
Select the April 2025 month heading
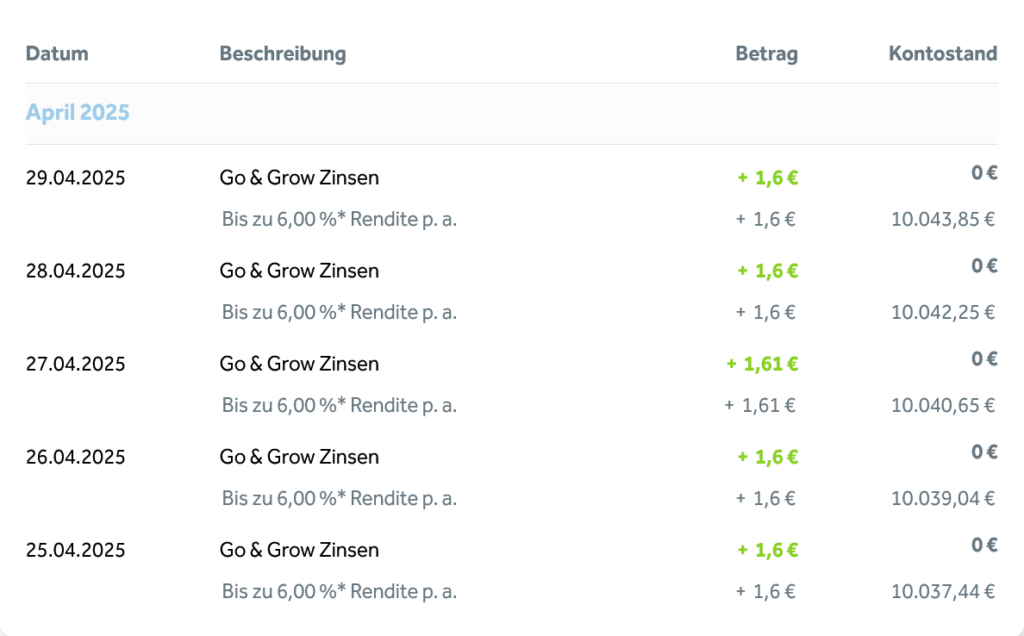78,112
